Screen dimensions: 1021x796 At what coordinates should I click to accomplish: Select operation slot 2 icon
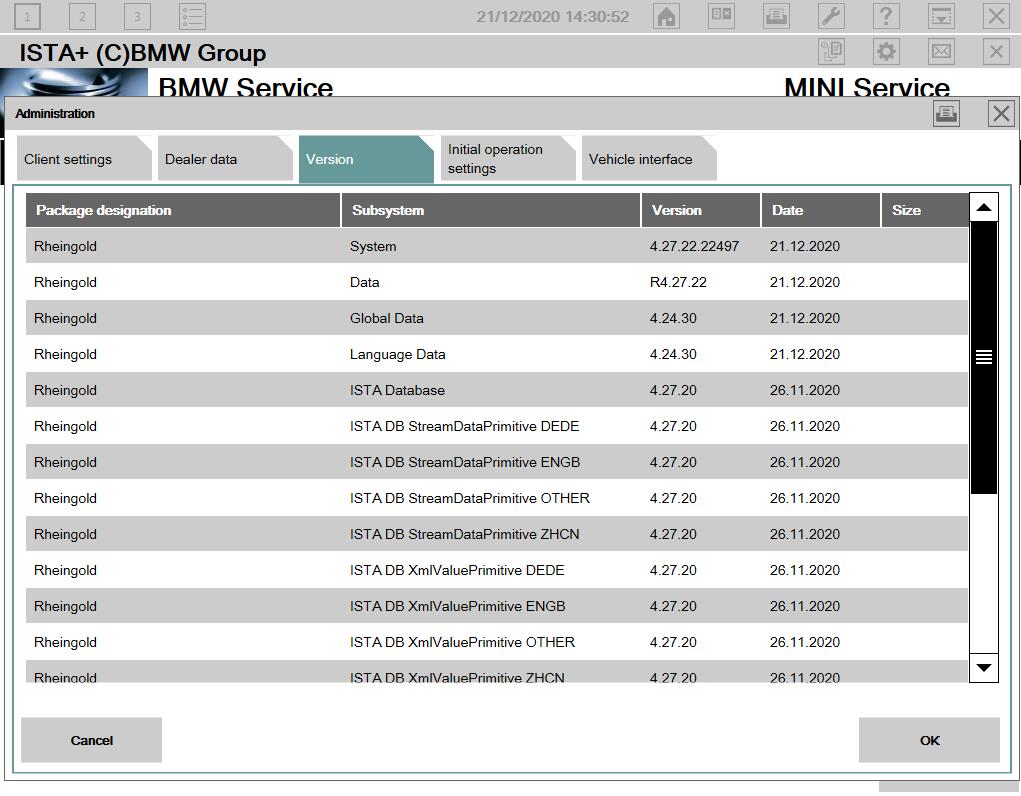[82, 16]
